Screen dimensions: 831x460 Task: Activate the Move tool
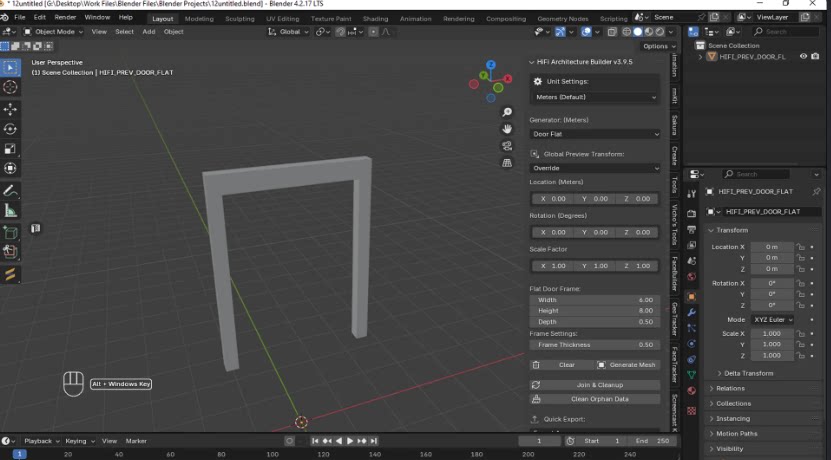point(10,109)
